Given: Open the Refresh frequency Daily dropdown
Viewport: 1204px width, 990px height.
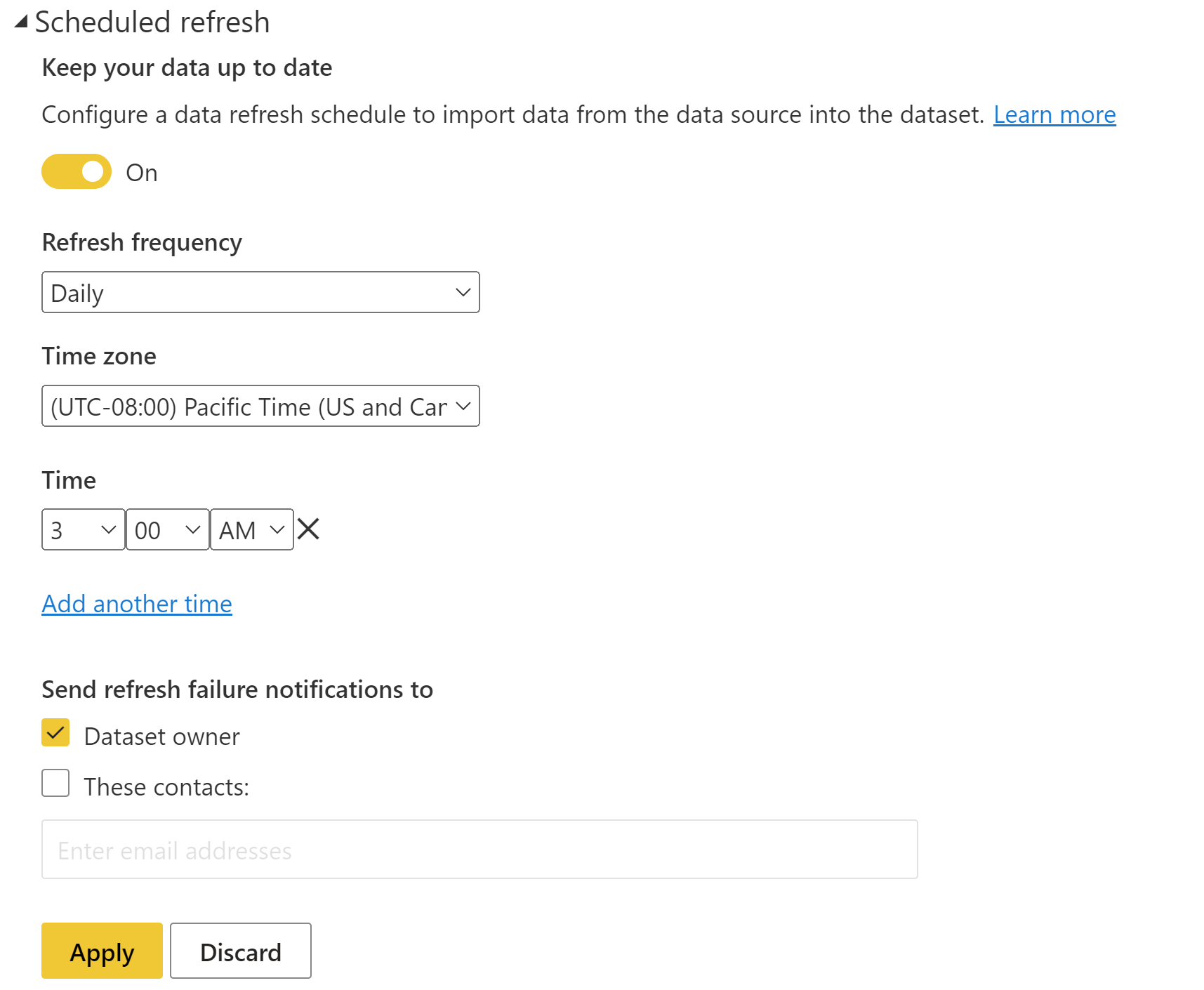Looking at the screenshot, I should pos(260,292).
